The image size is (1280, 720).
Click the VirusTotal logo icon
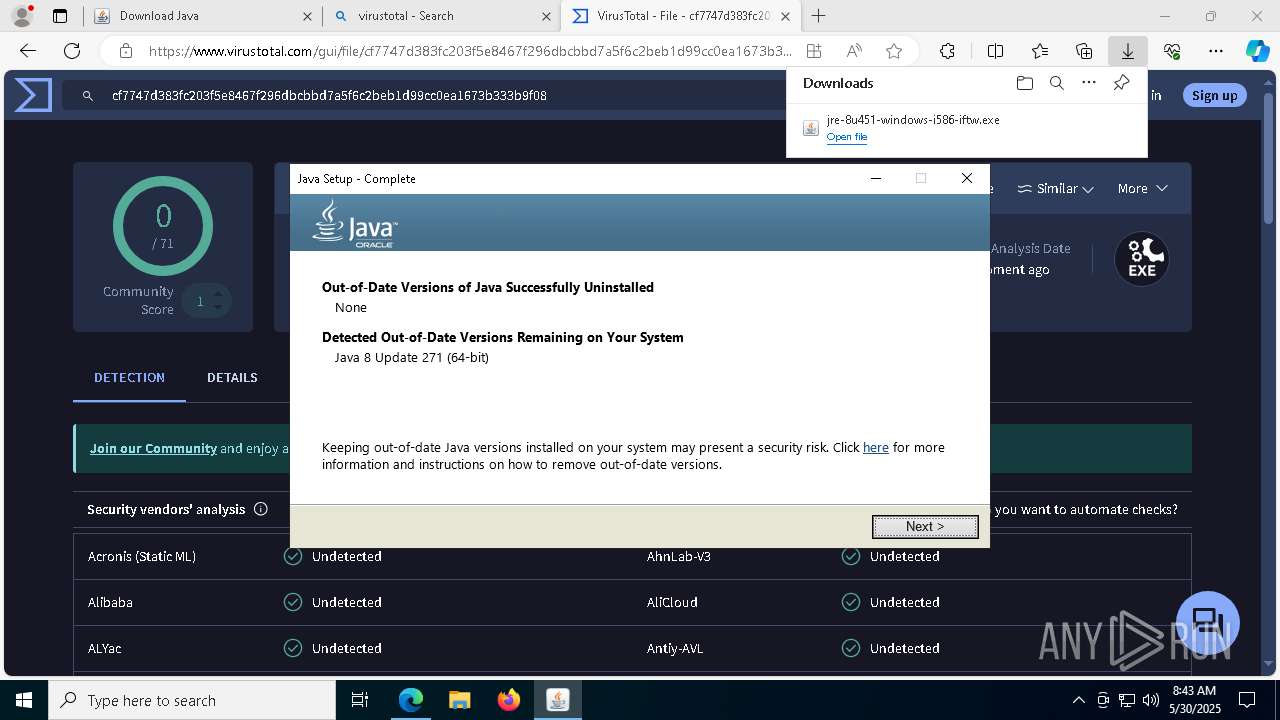(x=33, y=95)
